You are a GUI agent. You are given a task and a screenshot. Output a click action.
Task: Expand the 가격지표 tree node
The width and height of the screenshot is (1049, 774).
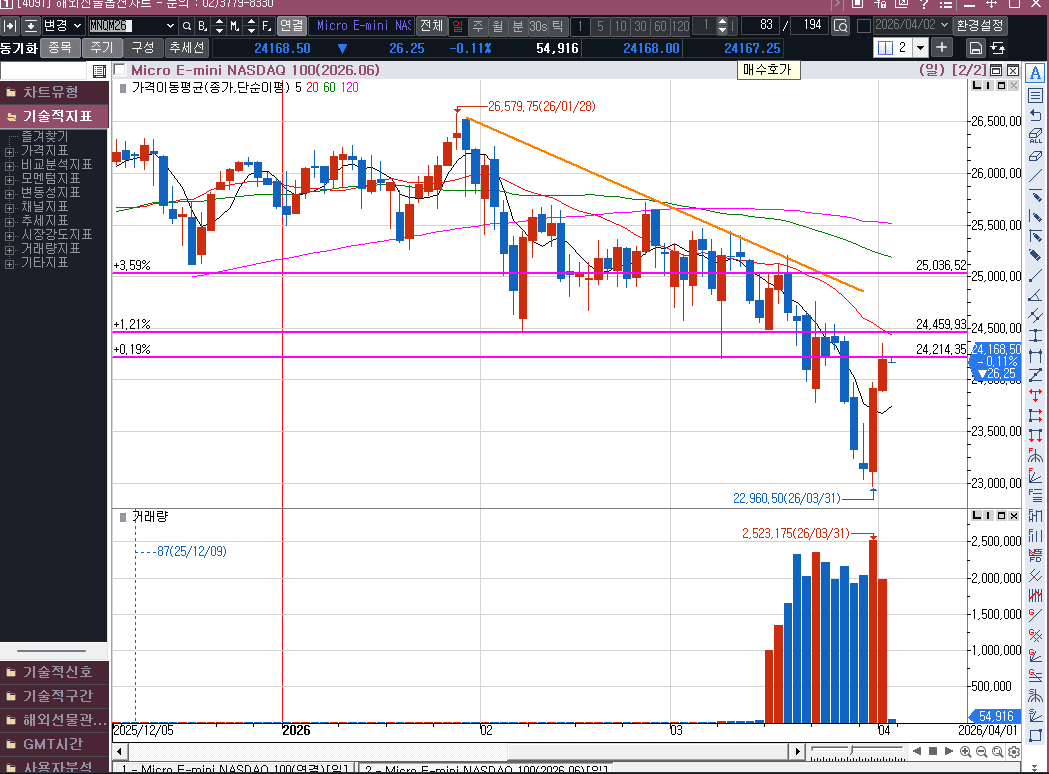coord(9,150)
